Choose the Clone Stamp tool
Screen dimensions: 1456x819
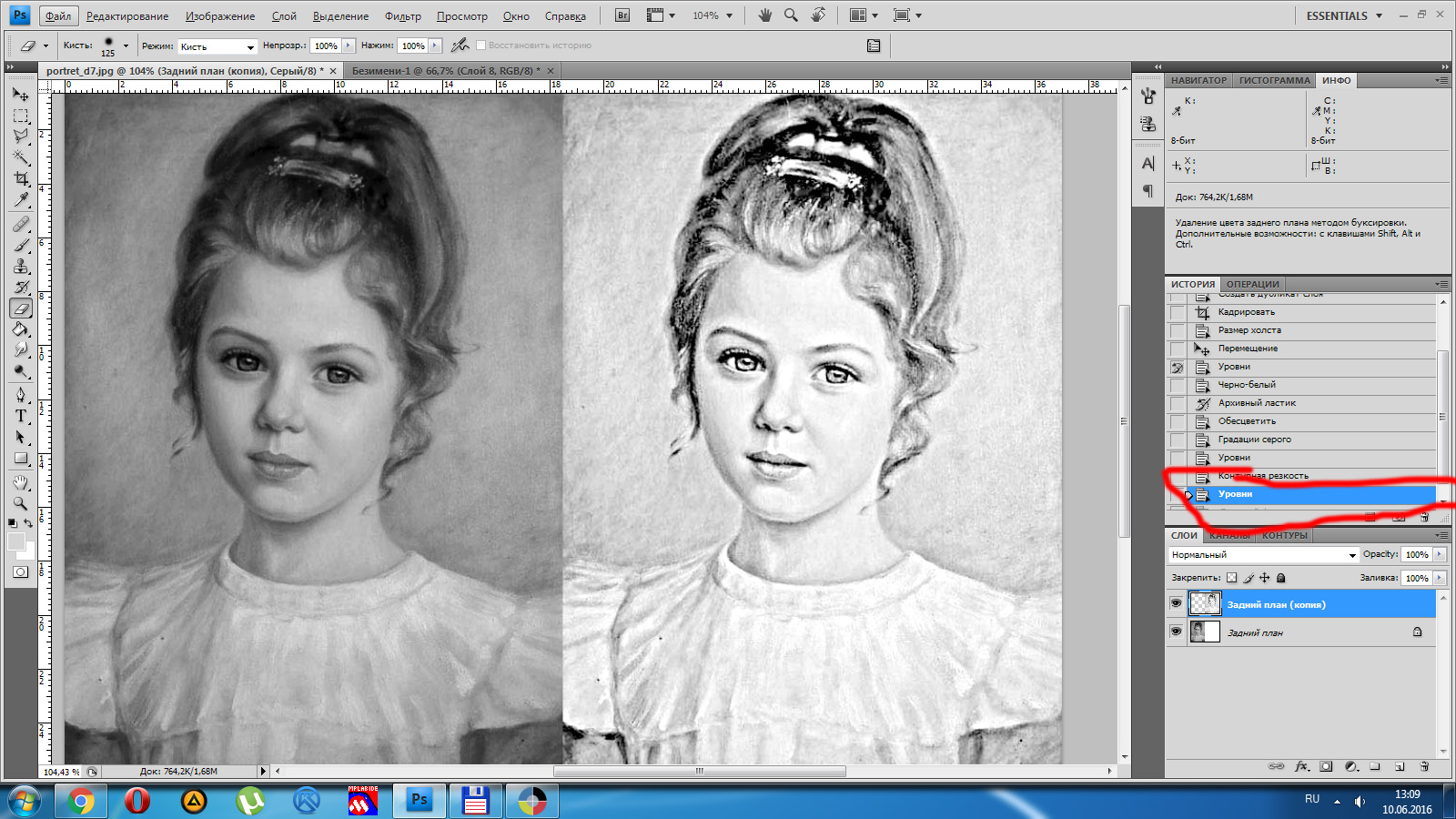pyautogui.click(x=21, y=266)
